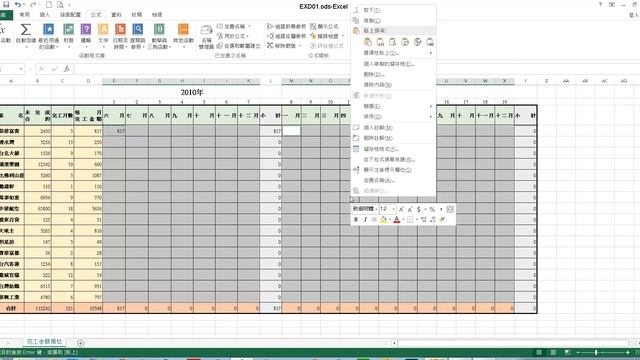Click the Paste Formulas option icon

[393, 42]
